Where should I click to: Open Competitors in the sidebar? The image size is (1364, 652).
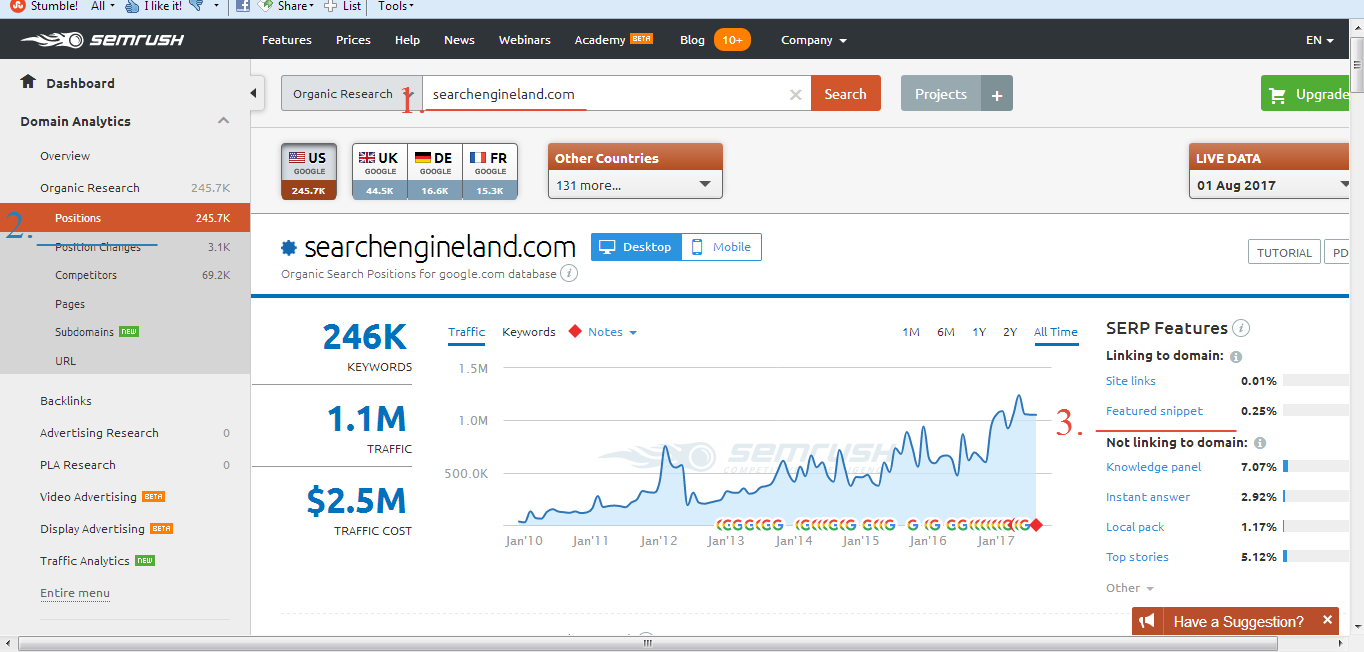pos(86,275)
